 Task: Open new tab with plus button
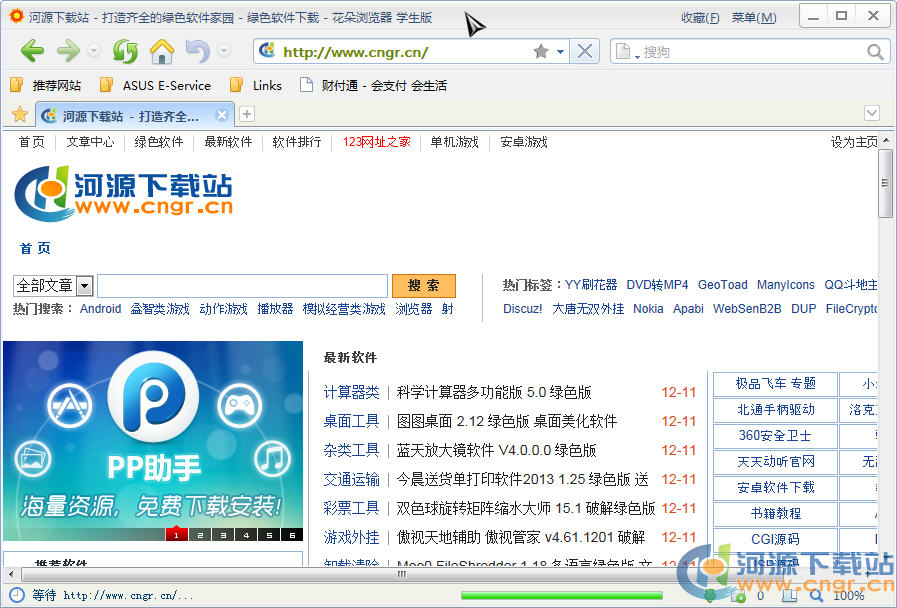point(247,114)
